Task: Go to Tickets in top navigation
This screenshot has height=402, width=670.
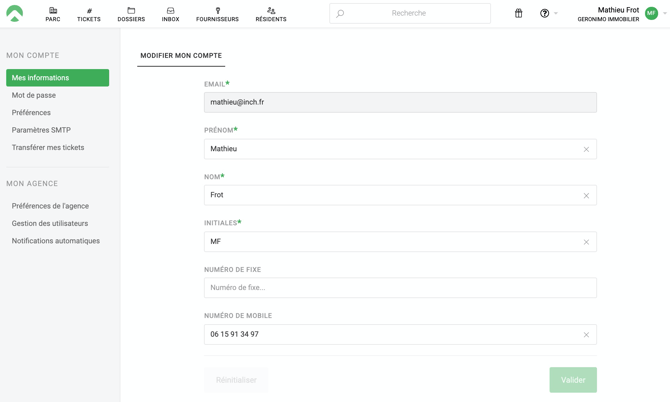Action: click(x=89, y=14)
